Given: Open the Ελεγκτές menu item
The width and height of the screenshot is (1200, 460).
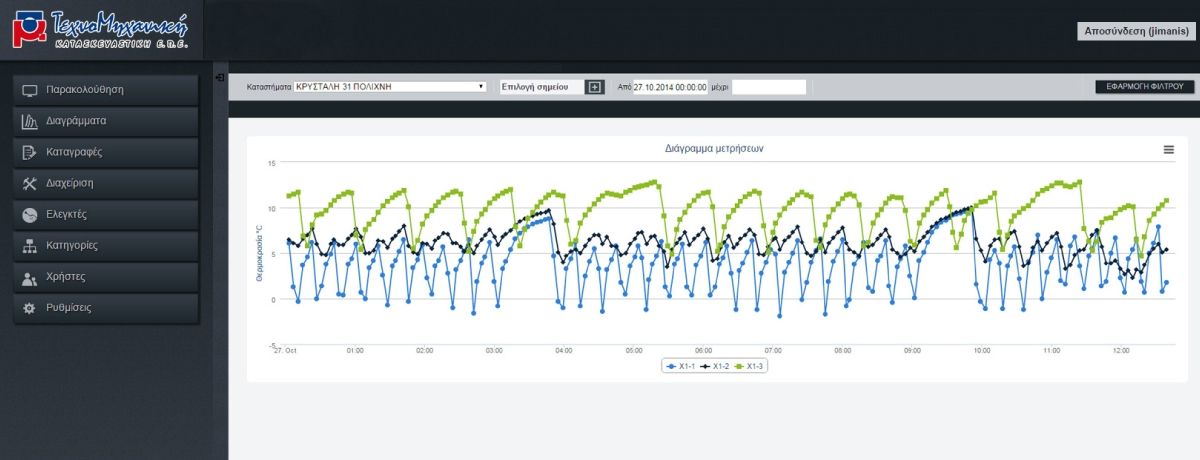Looking at the screenshot, I should click(x=104, y=214).
